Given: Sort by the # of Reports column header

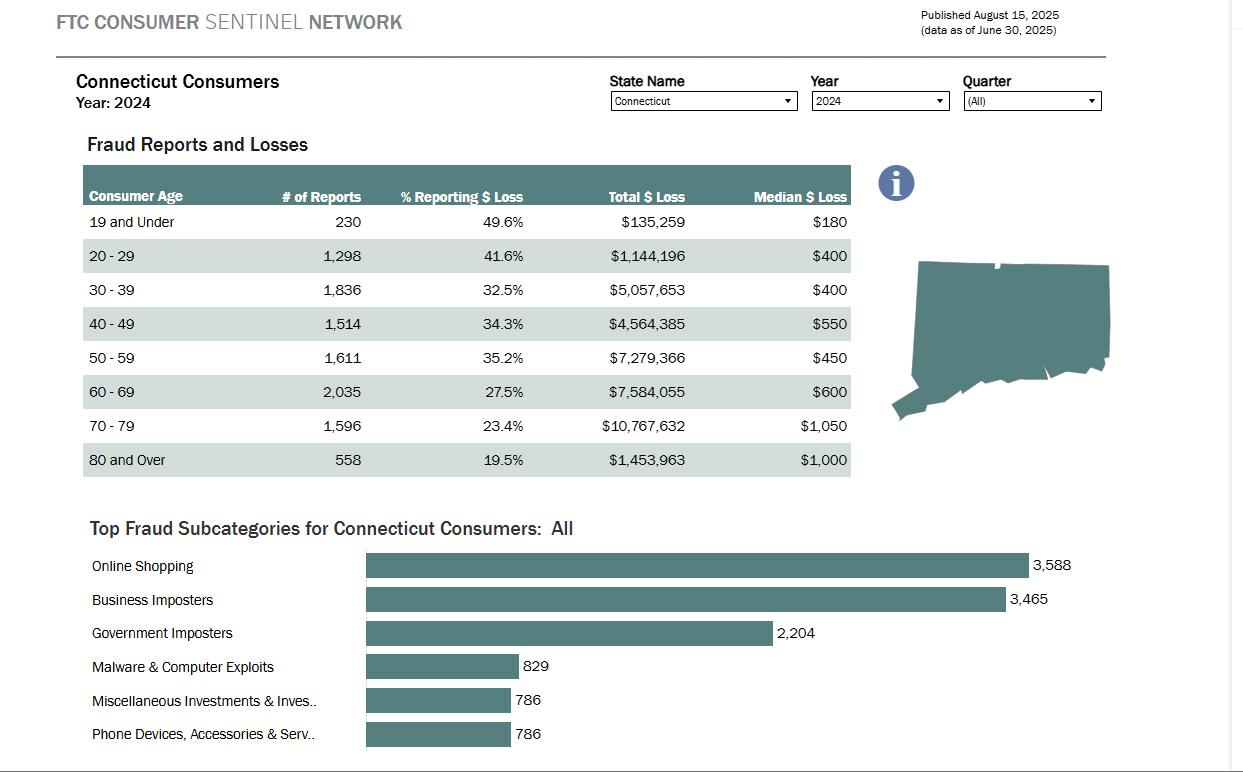Looking at the screenshot, I should click(x=321, y=197).
